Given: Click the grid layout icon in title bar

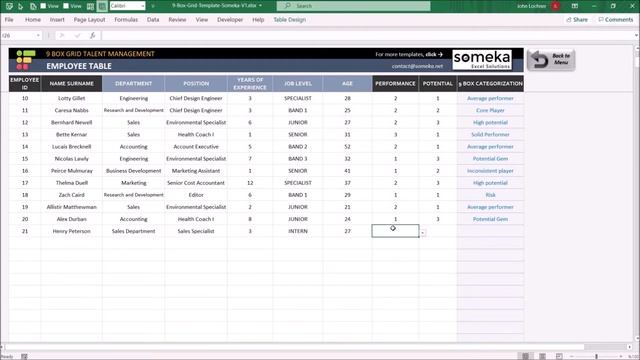Looking at the screenshot, I should pos(91,6).
